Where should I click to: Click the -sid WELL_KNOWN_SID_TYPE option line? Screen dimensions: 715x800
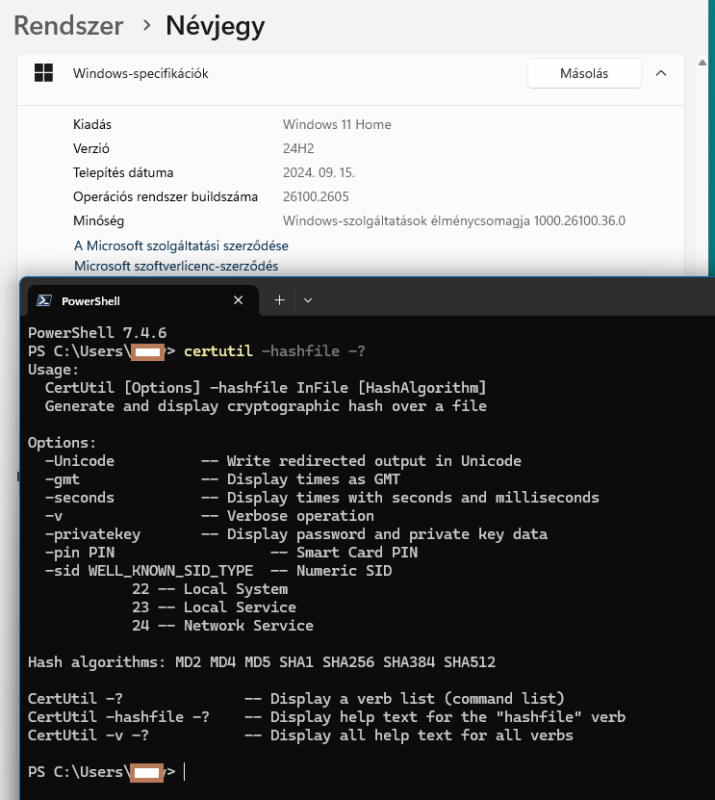click(x=218, y=570)
